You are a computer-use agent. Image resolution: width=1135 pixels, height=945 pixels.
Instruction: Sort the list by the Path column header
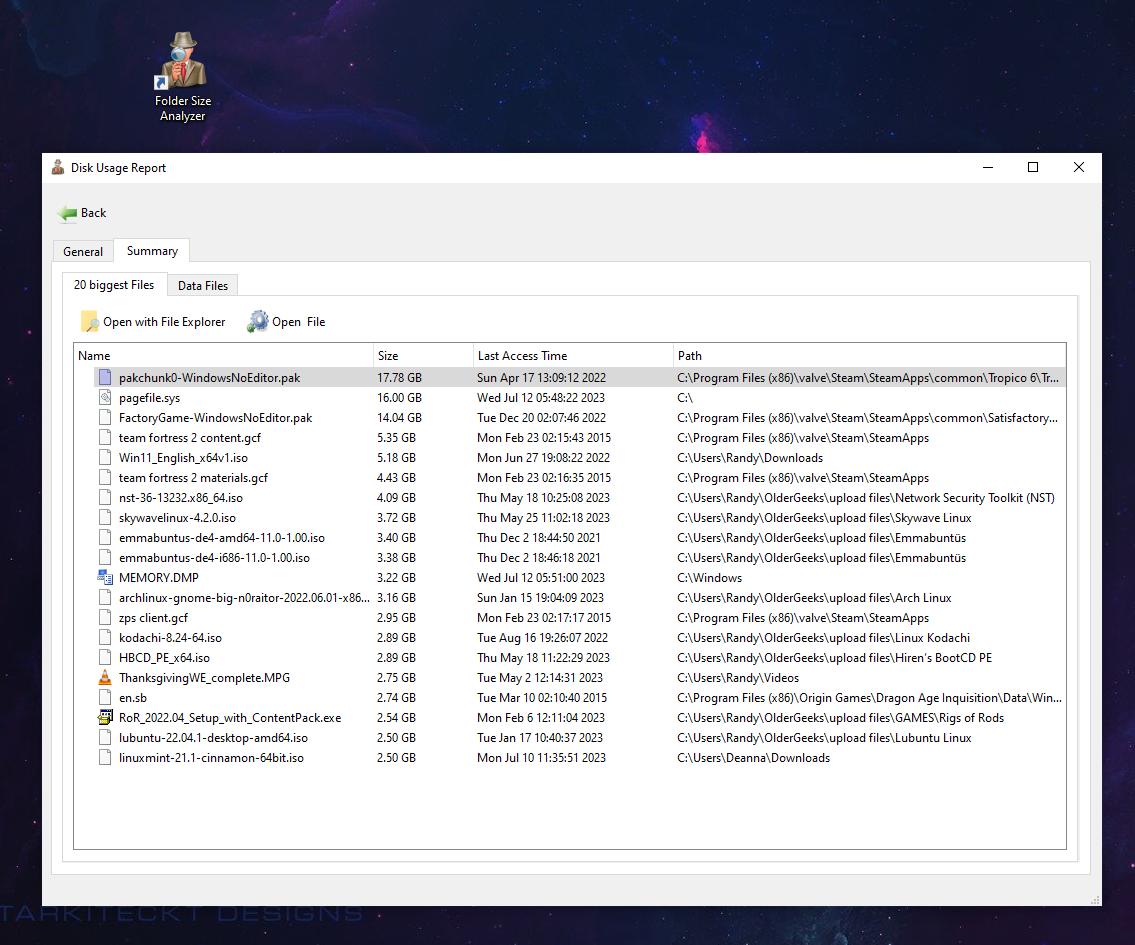[869, 355]
